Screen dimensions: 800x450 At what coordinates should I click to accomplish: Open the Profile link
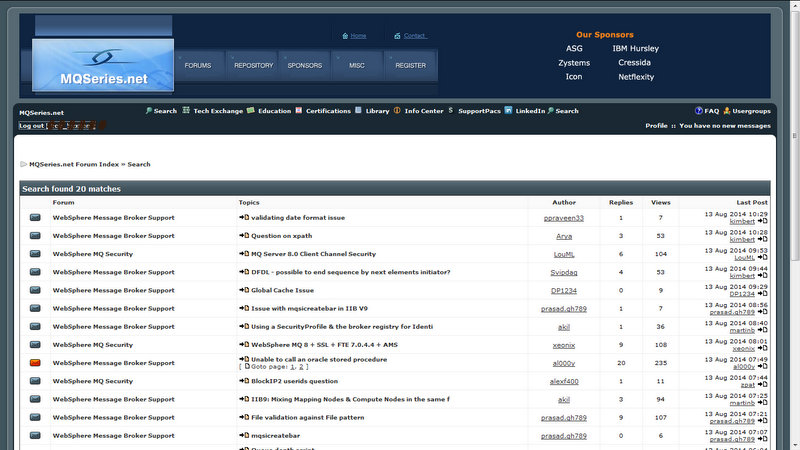(656, 126)
